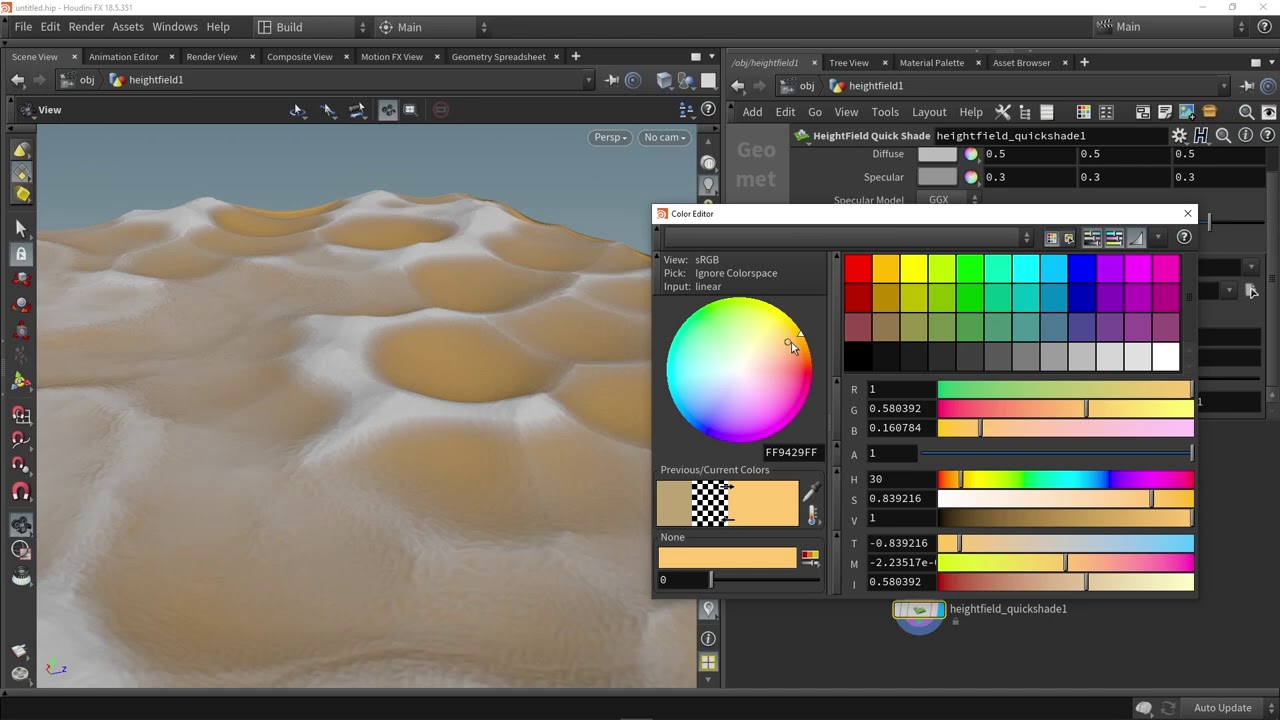
Task: Open the Render menu
Action: [86, 27]
